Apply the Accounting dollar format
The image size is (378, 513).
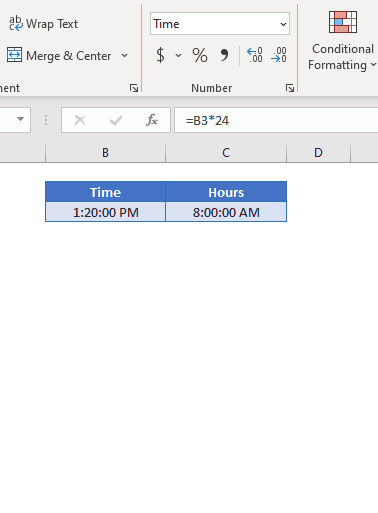160,55
